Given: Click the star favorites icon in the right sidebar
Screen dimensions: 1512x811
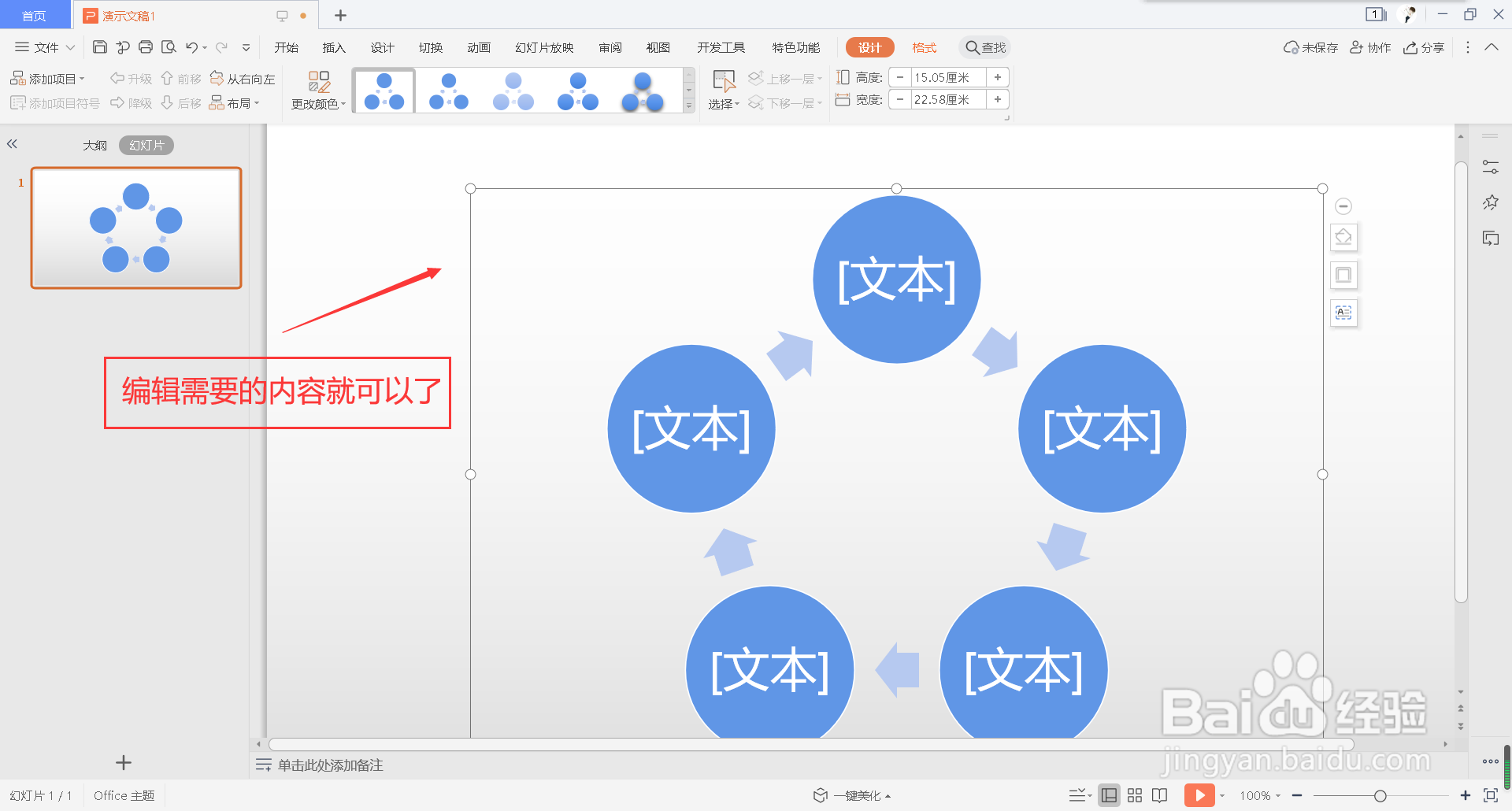Looking at the screenshot, I should (1490, 202).
